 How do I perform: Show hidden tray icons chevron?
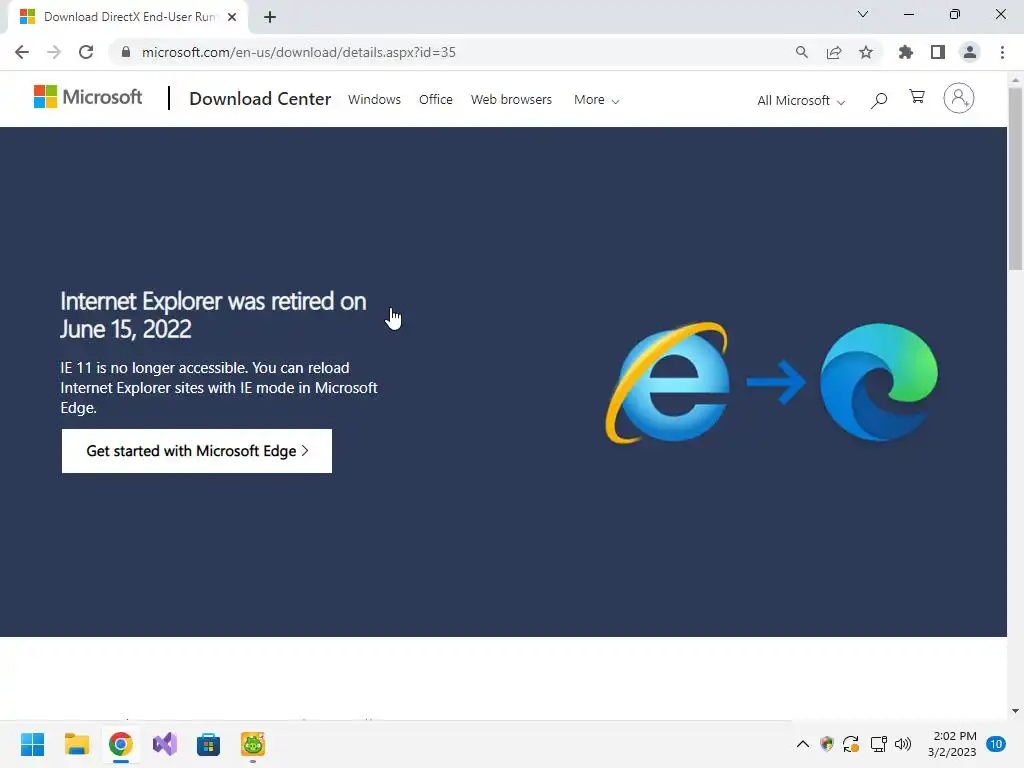pos(803,744)
